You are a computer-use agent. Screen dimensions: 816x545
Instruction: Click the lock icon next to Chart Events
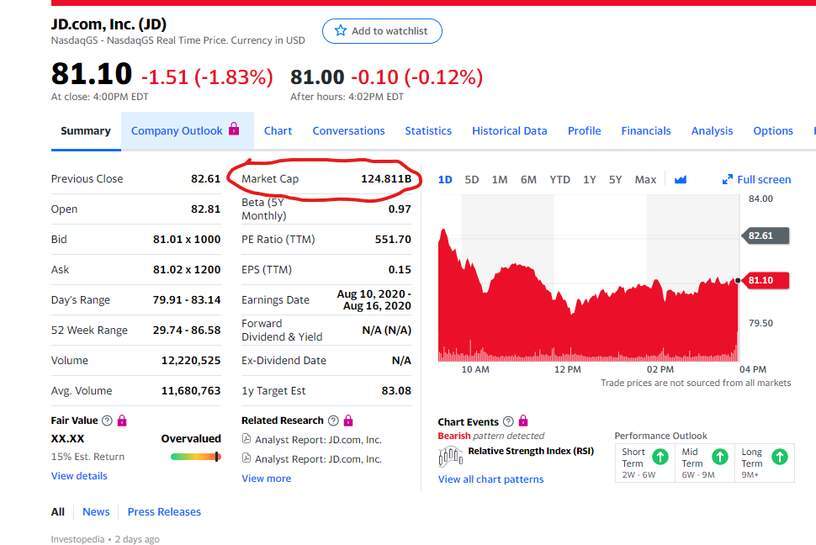pyautogui.click(x=523, y=421)
